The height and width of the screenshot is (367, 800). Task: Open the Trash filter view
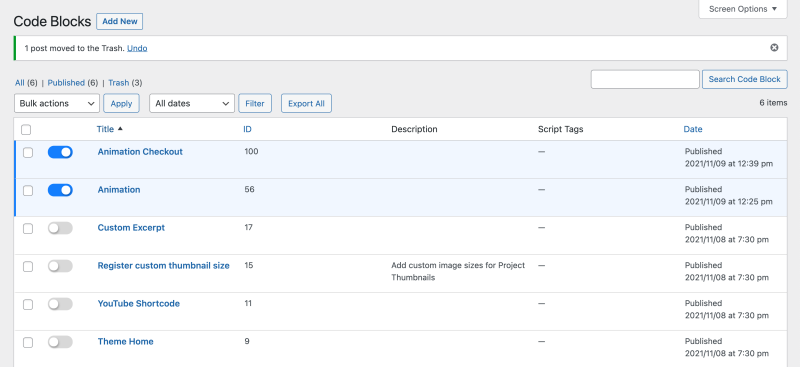point(118,82)
